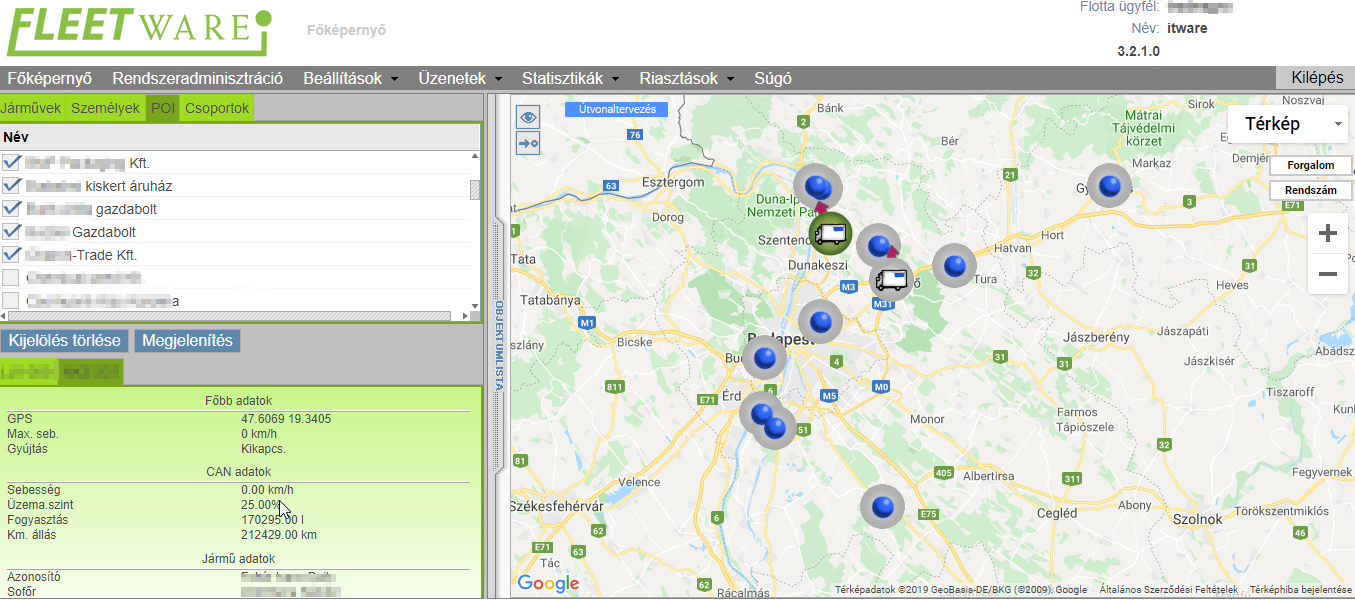Select the gray truck marker near M31
Screen dimensions: 1355x600
click(890, 279)
